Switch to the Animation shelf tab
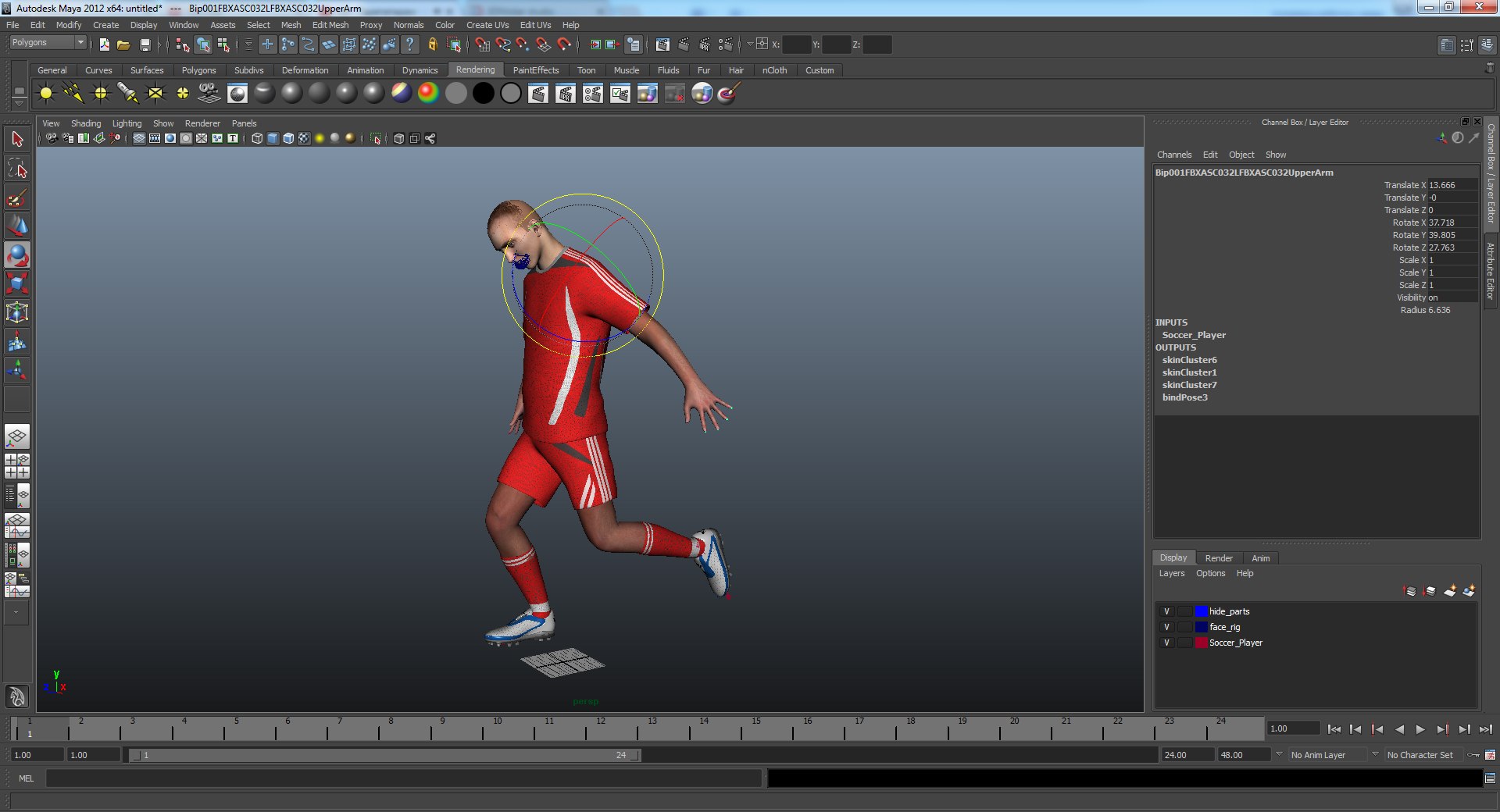Image resolution: width=1500 pixels, height=812 pixels. (365, 70)
